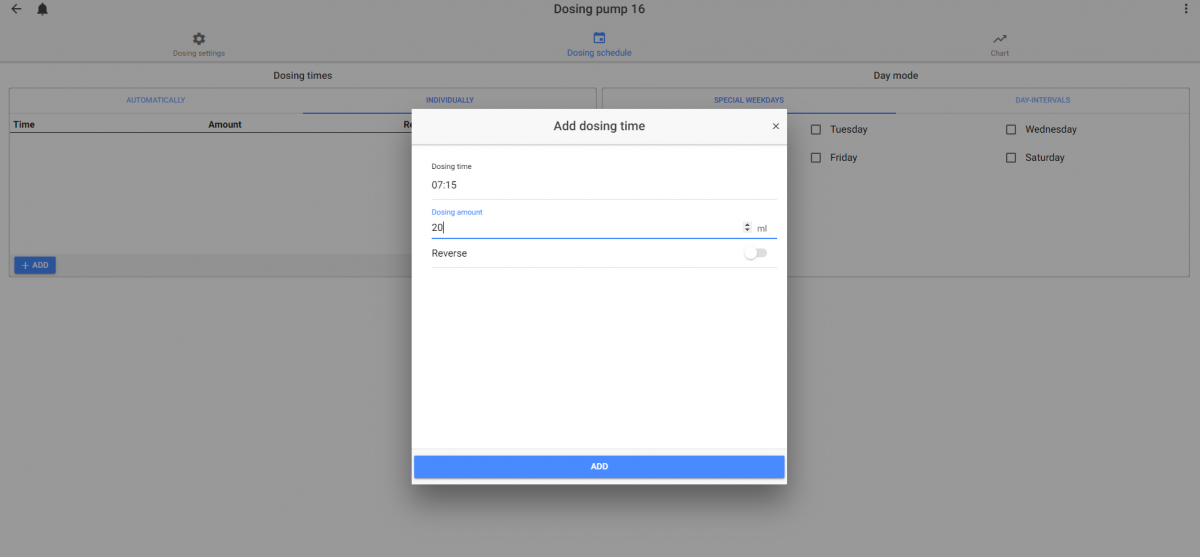Check the Tuesday checkbox
The image size is (1200, 557).
point(816,129)
